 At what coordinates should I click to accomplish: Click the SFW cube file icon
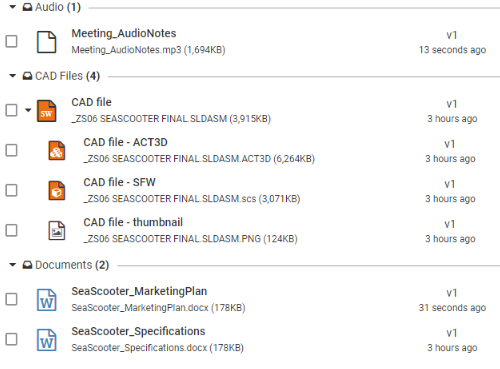tap(57, 191)
